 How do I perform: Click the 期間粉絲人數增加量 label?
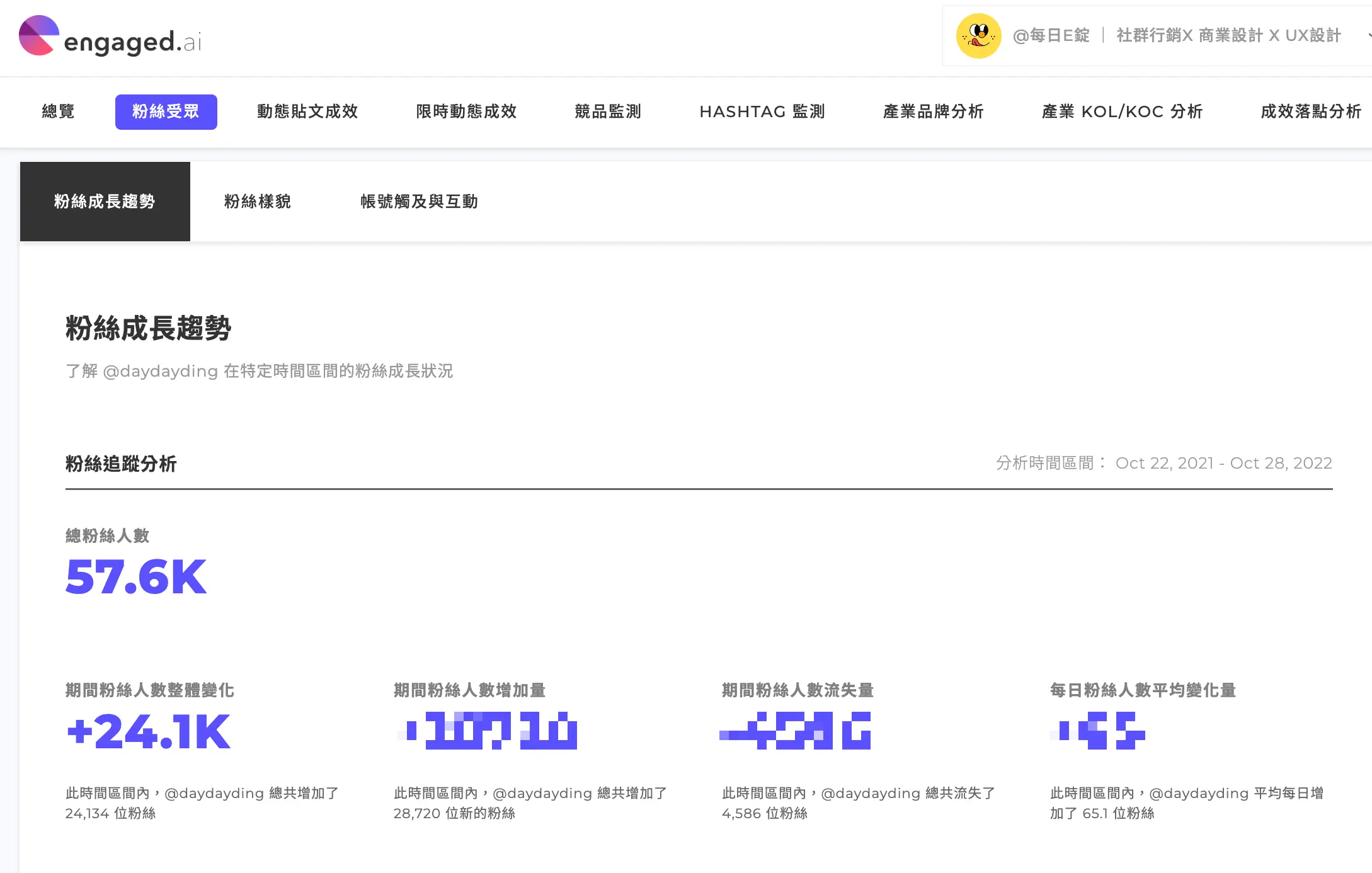(x=470, y=690)
